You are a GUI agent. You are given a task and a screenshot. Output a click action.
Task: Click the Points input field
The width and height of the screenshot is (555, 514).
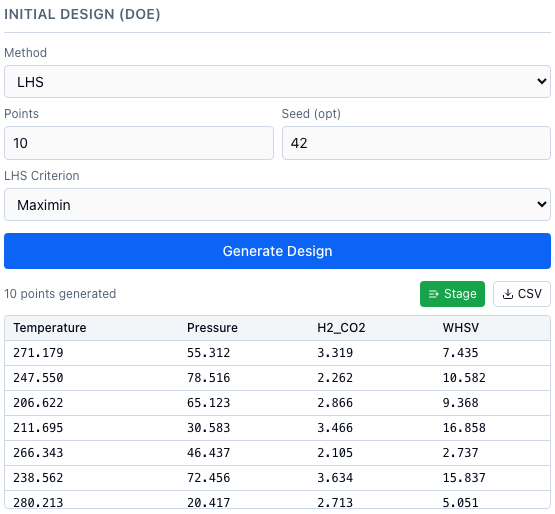139,143
